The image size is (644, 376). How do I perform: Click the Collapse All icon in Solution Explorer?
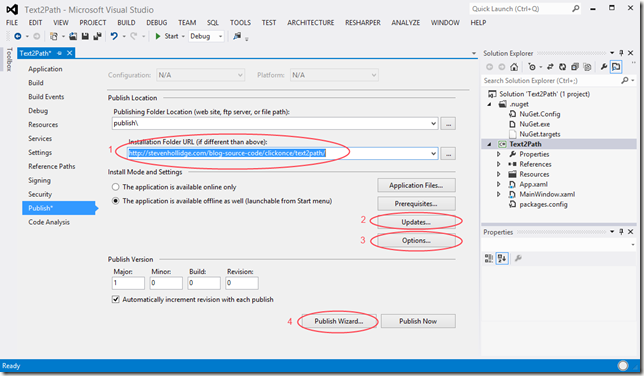coord(575,67)
